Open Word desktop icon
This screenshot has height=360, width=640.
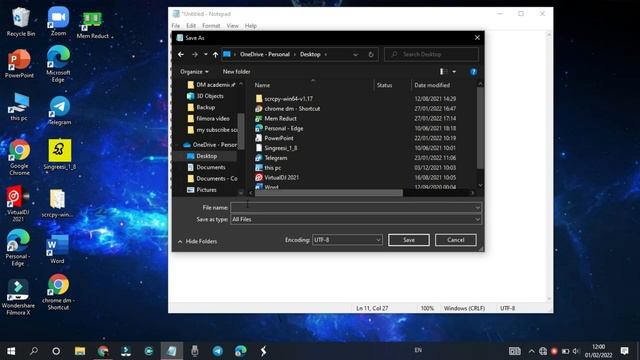(57, 249)
